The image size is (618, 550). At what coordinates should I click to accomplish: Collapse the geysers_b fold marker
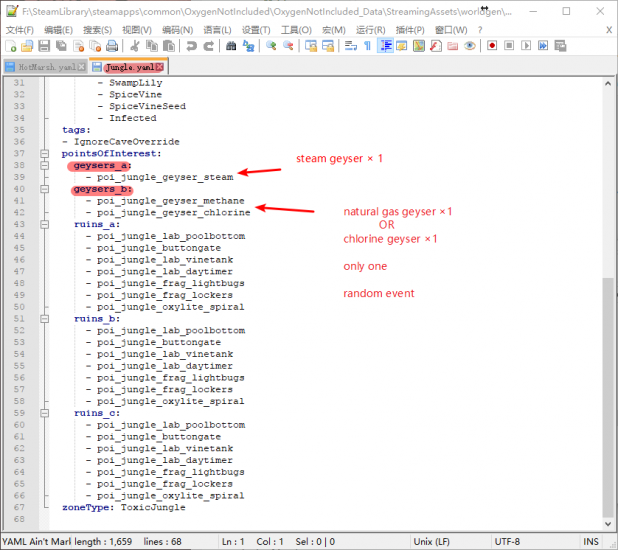coord(44,189)
